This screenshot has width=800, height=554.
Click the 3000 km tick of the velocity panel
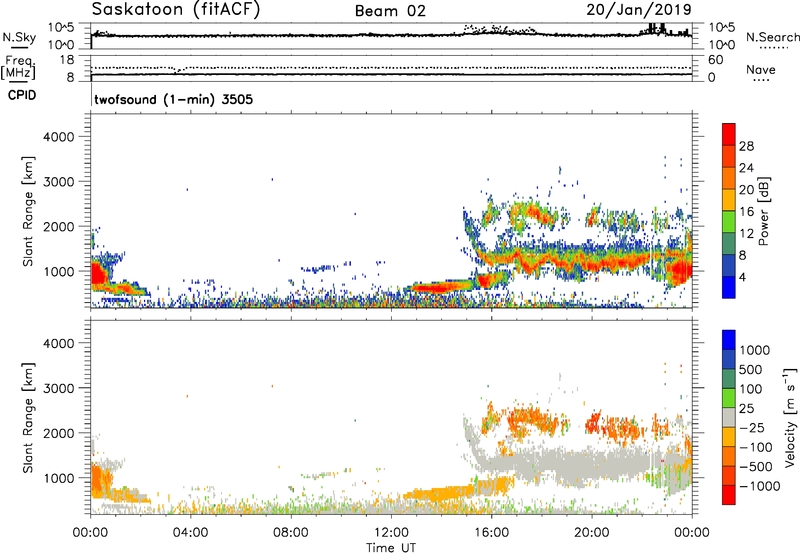[58, 388]
